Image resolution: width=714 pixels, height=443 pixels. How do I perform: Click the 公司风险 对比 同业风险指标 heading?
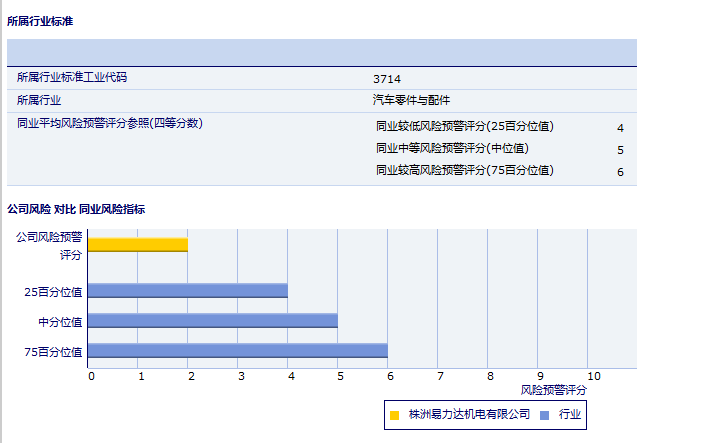[76, 209]
